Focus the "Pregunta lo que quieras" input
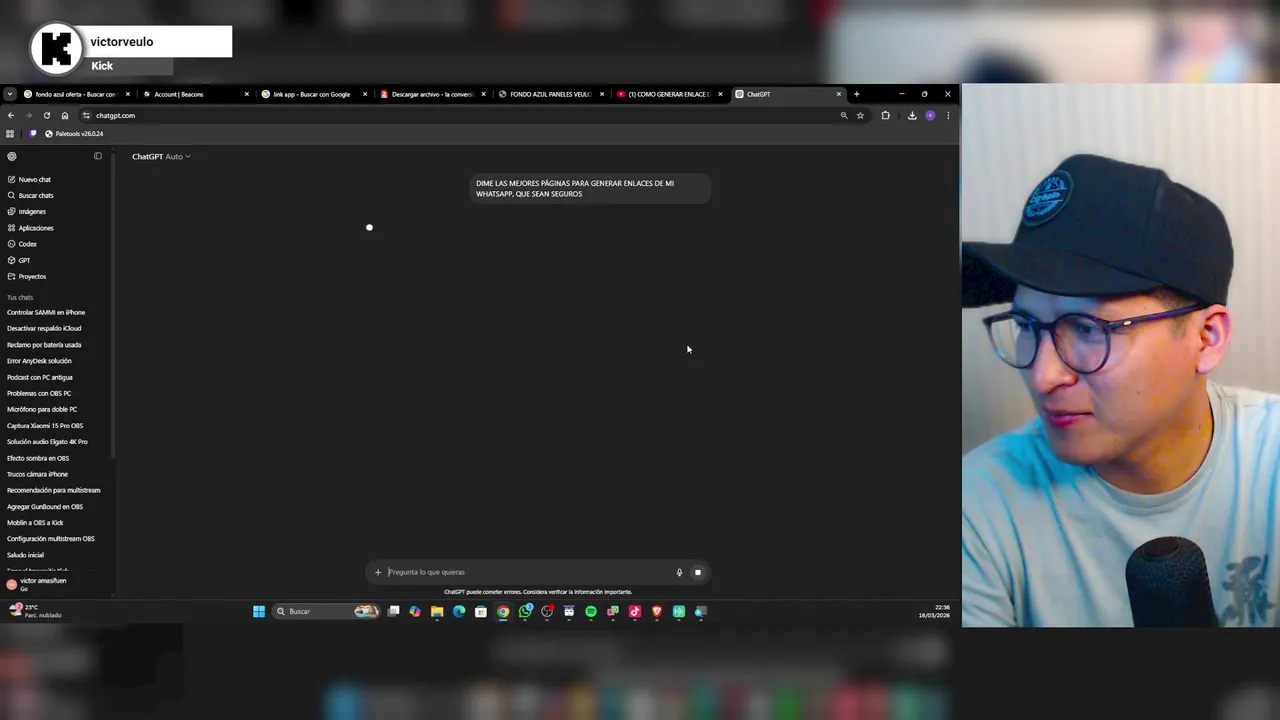 pos(528,572)
